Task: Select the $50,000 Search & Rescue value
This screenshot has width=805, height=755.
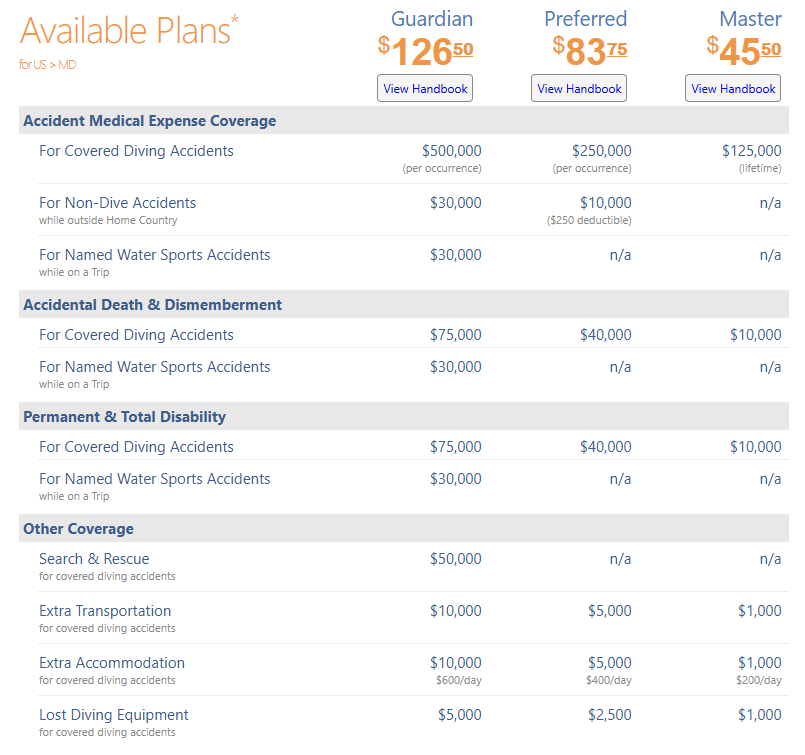Action: (x=455, y=558)
